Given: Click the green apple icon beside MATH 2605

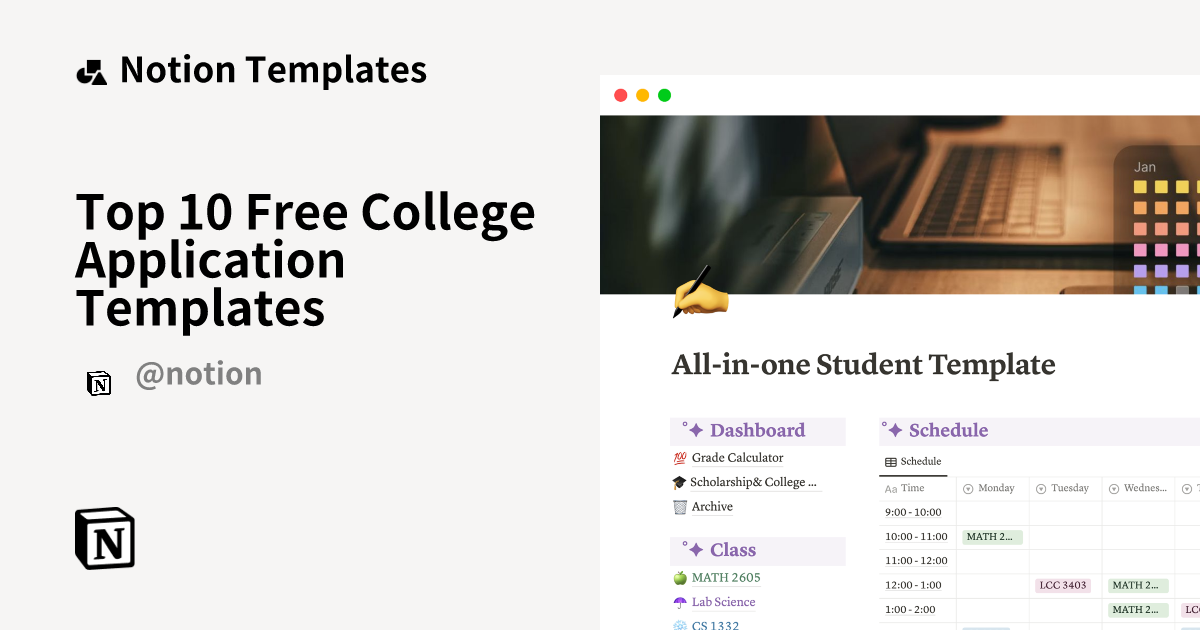Looking at the screenshot, I should click(x=680, y=578).
